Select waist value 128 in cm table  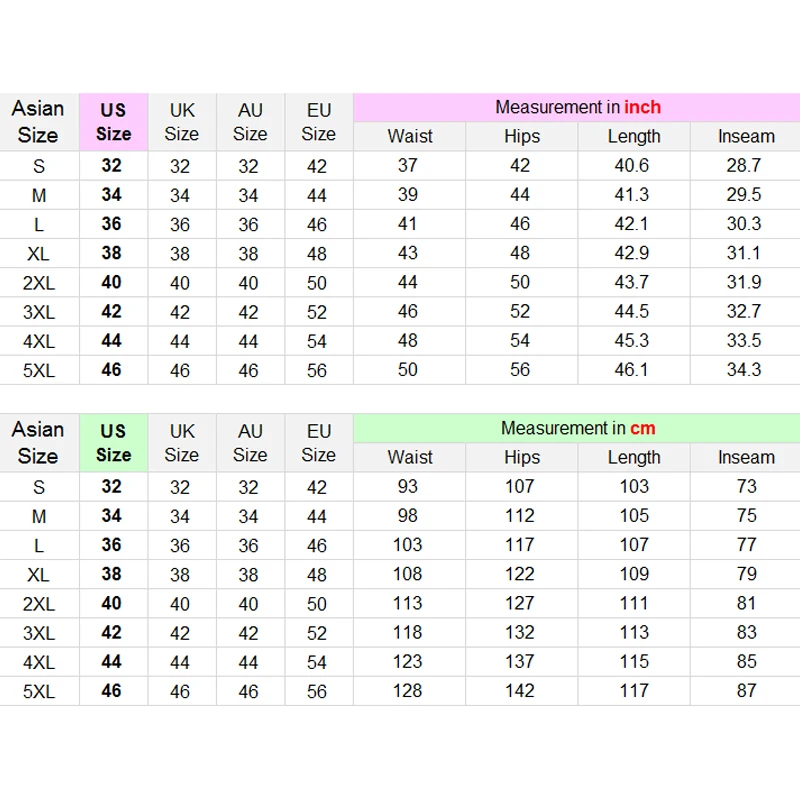pyautogui.click(x=408, y=690)
